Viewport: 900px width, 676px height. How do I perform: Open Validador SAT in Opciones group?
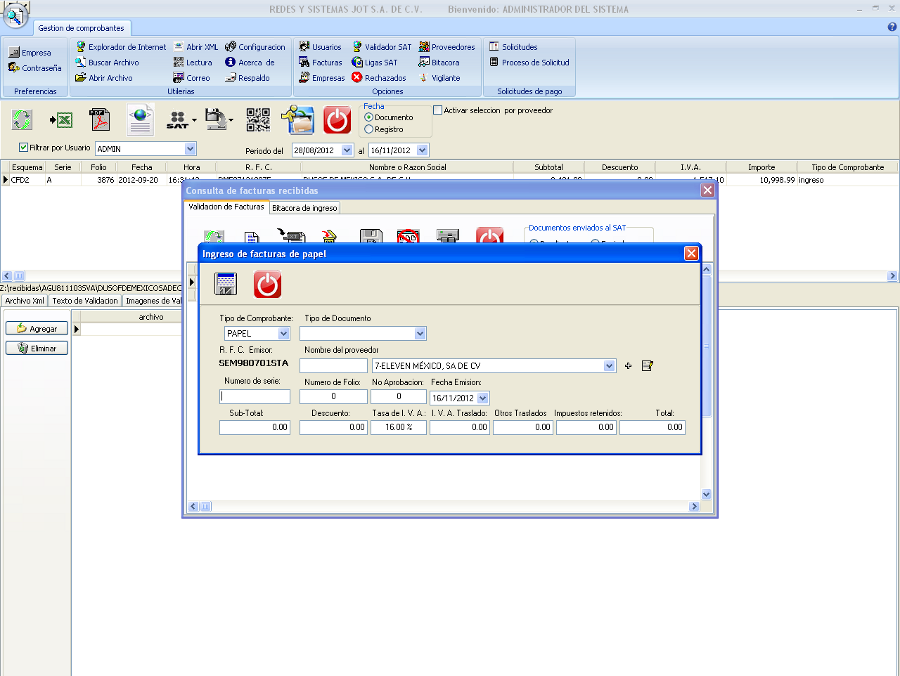click(381, 47)
